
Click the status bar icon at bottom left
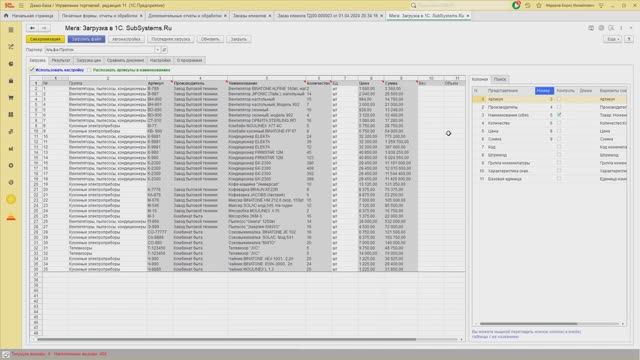6,354
